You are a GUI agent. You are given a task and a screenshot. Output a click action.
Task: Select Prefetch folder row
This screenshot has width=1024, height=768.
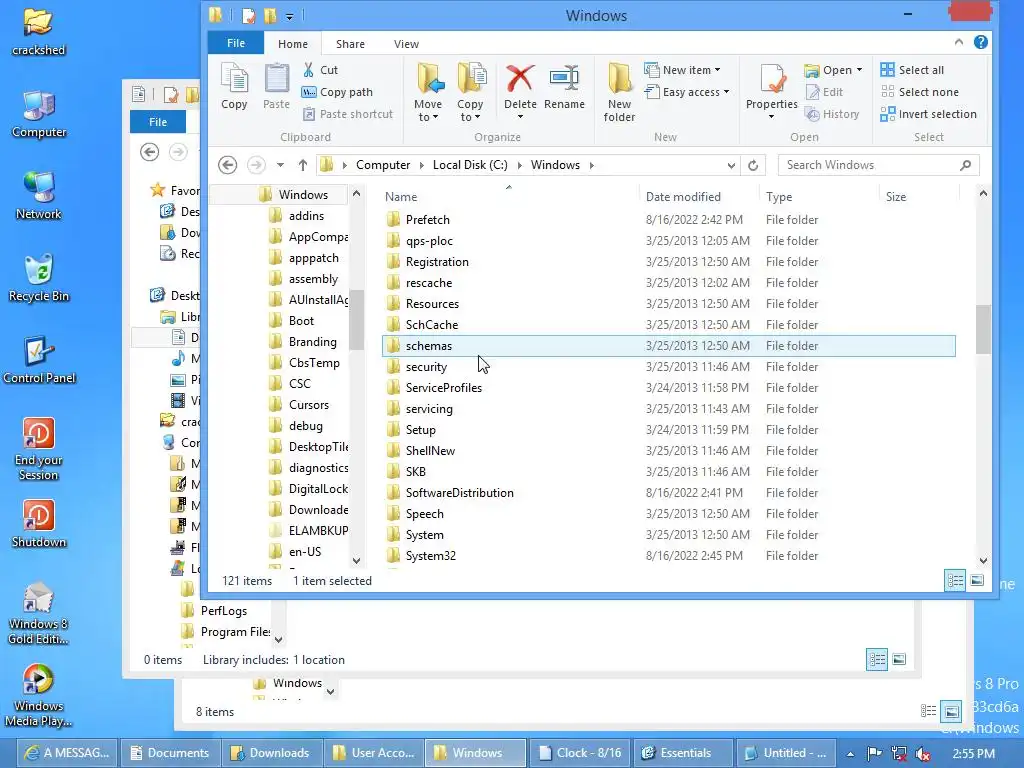coord(668,220)
